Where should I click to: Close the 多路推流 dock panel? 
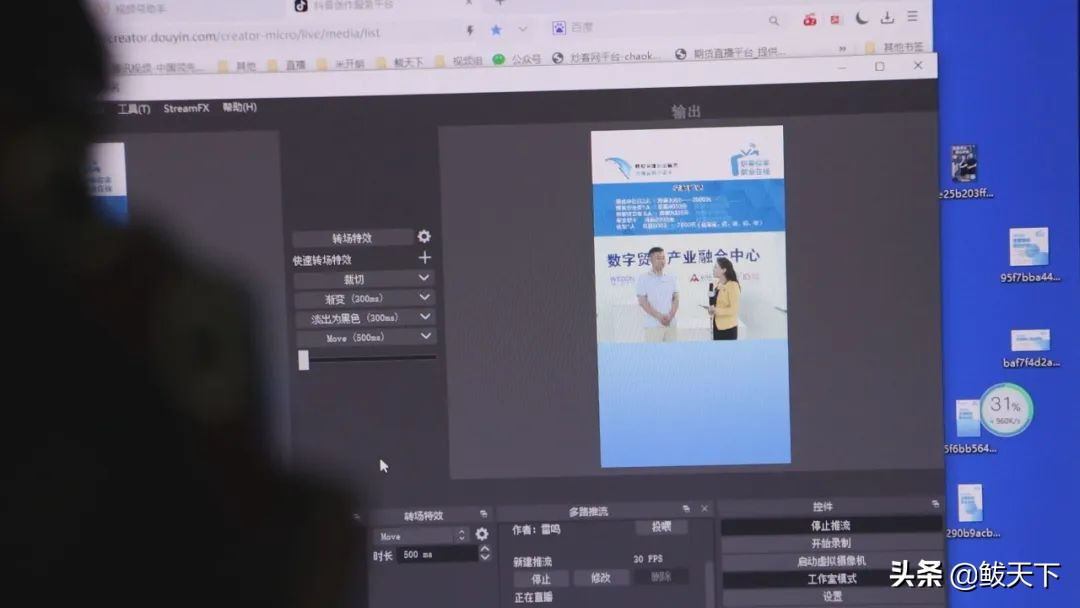[x=704, y=509]
